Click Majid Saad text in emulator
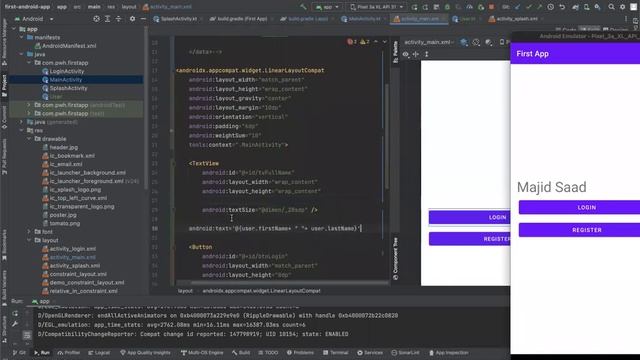The height and width of the screenshot is (360, 640). (551, 187)
